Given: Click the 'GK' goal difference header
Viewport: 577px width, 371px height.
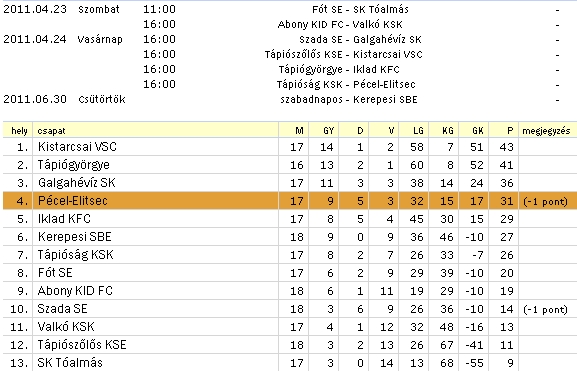Looking at the screenshot, I should tap(478, 131).
